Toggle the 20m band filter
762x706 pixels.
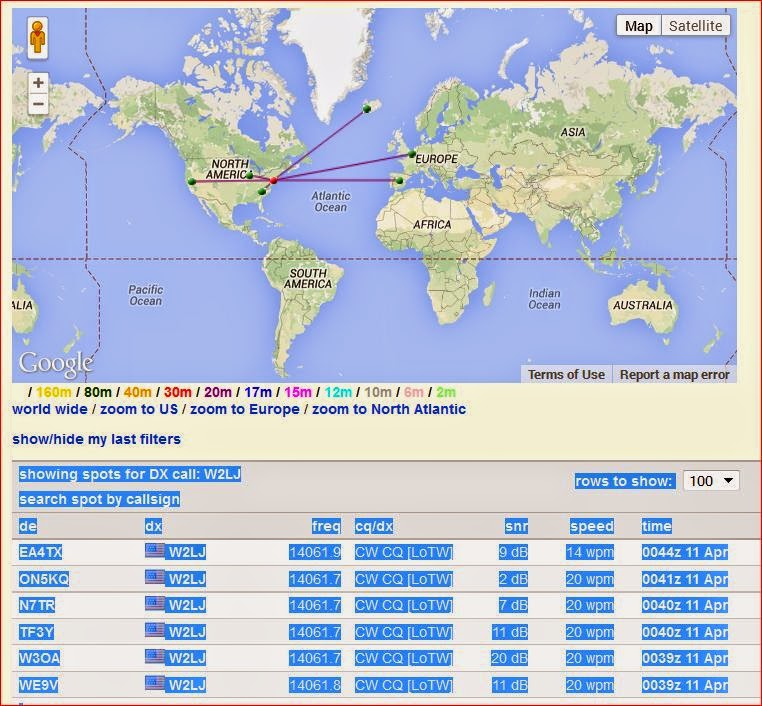coord(218,392)
